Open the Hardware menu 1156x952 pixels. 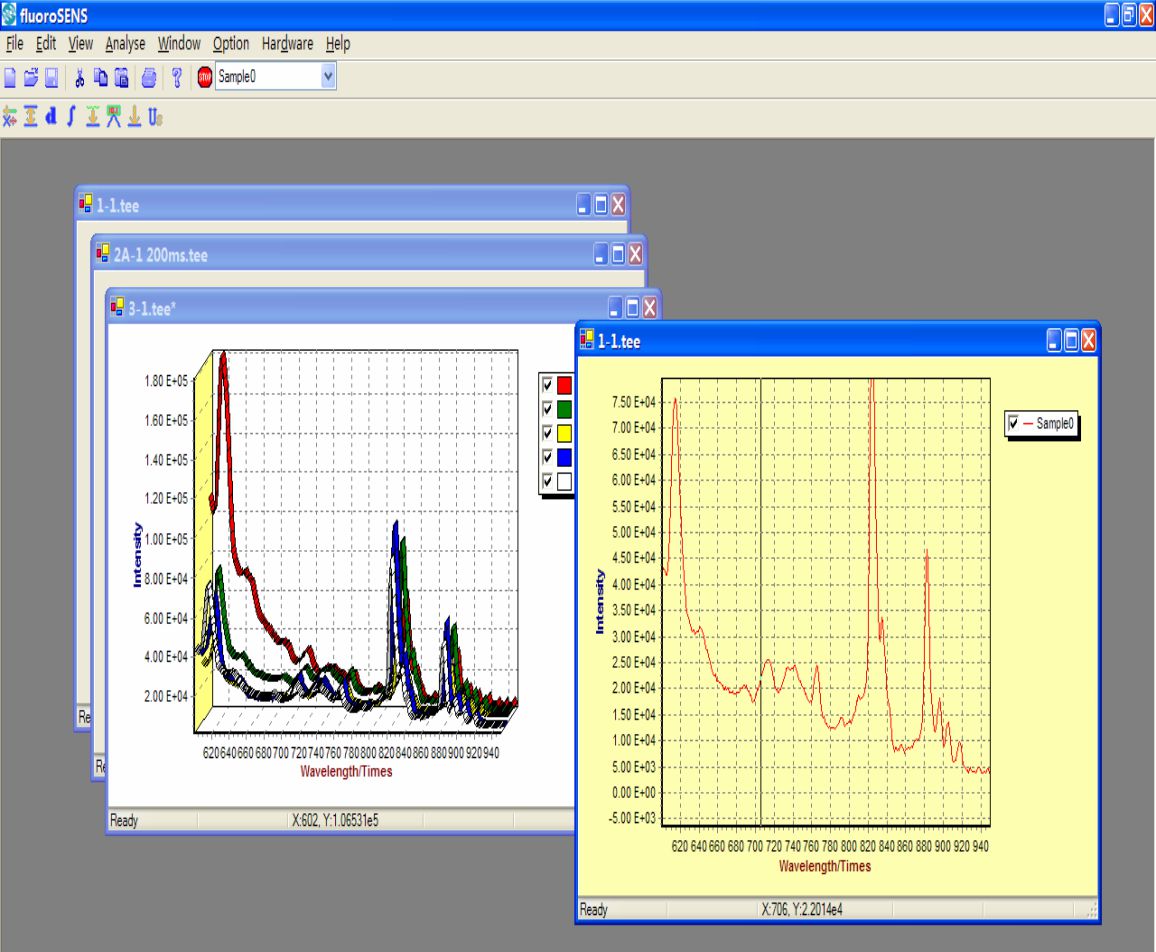[x=287, y=44]
